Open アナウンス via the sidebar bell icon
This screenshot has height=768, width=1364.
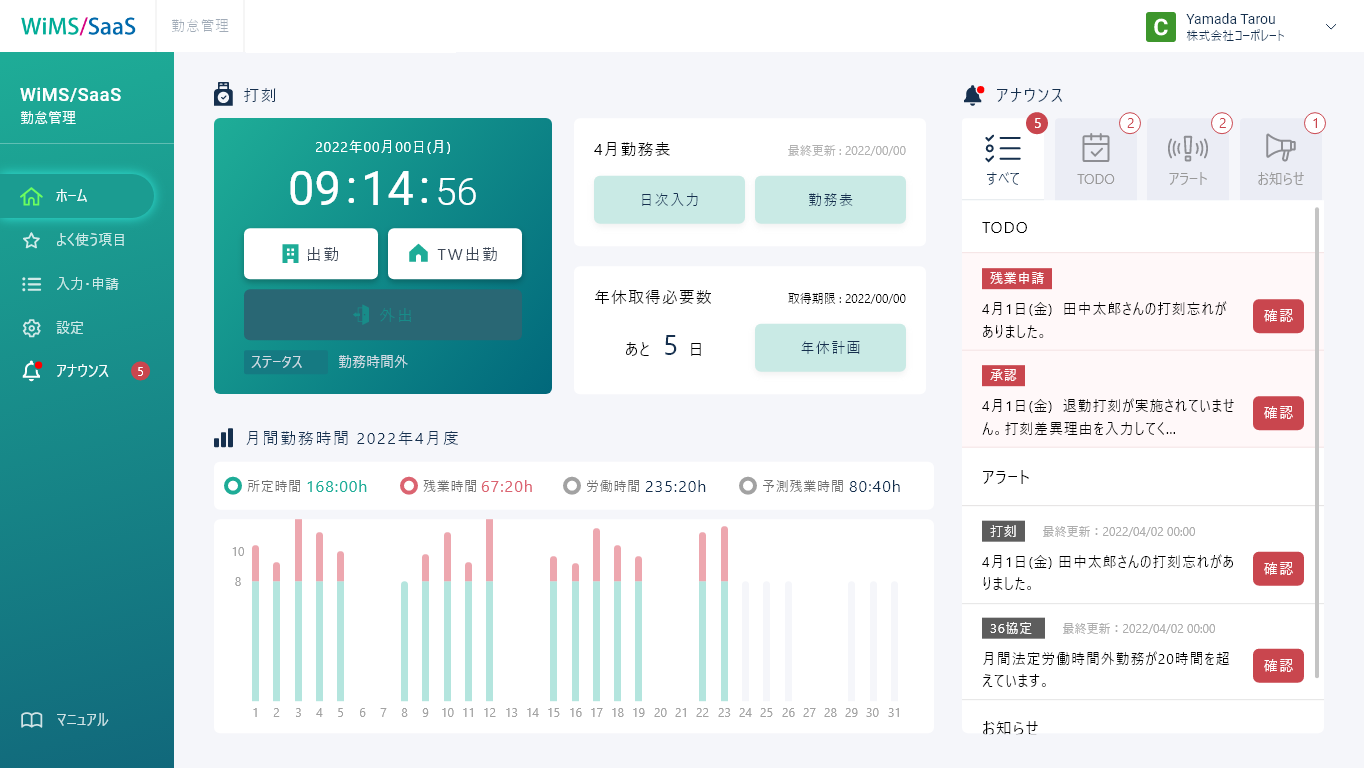click(x=33, y=370)
